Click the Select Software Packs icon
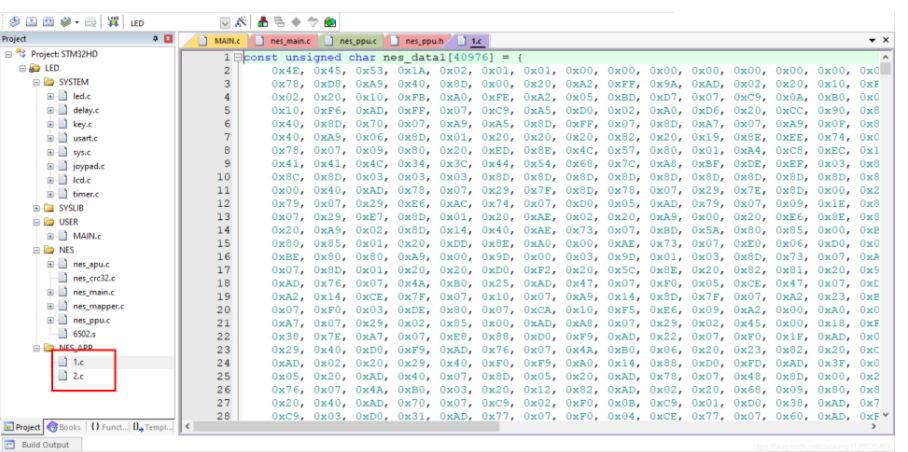 click(313, 22)
